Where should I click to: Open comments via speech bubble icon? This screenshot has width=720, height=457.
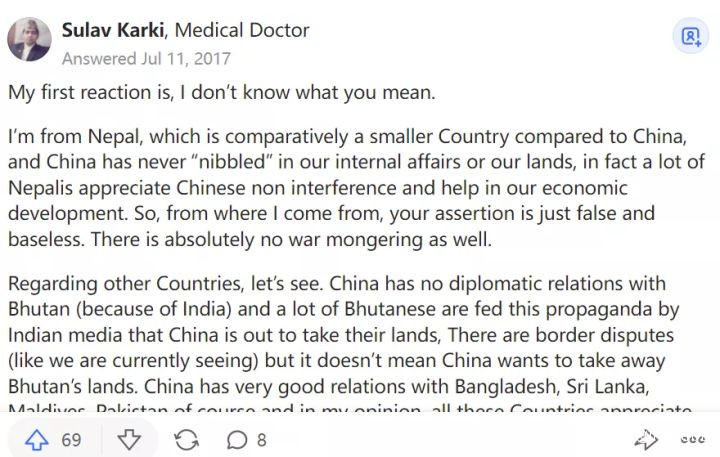click(x=237, y=440)
